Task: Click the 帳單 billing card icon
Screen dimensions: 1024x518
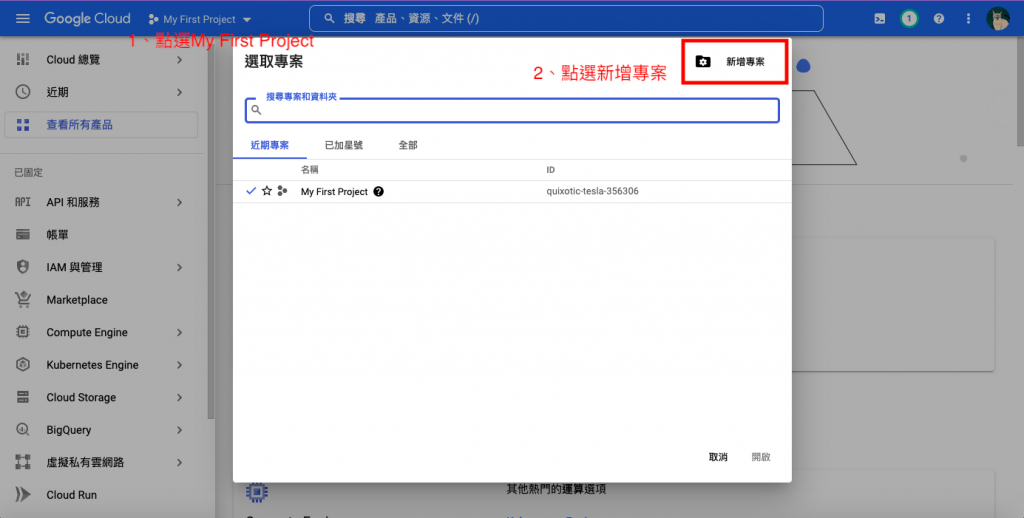Action: click(x=23, y=235)
